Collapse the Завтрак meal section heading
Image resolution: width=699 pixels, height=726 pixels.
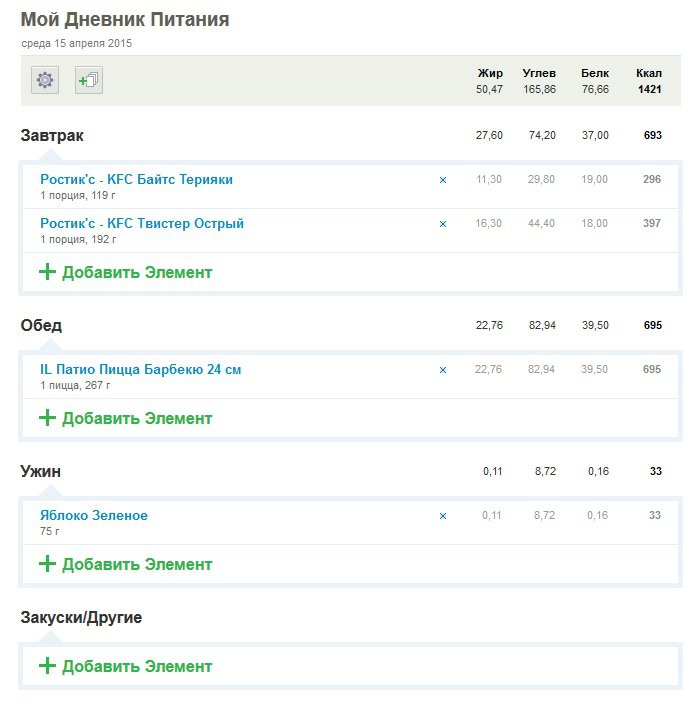point(52,135)
